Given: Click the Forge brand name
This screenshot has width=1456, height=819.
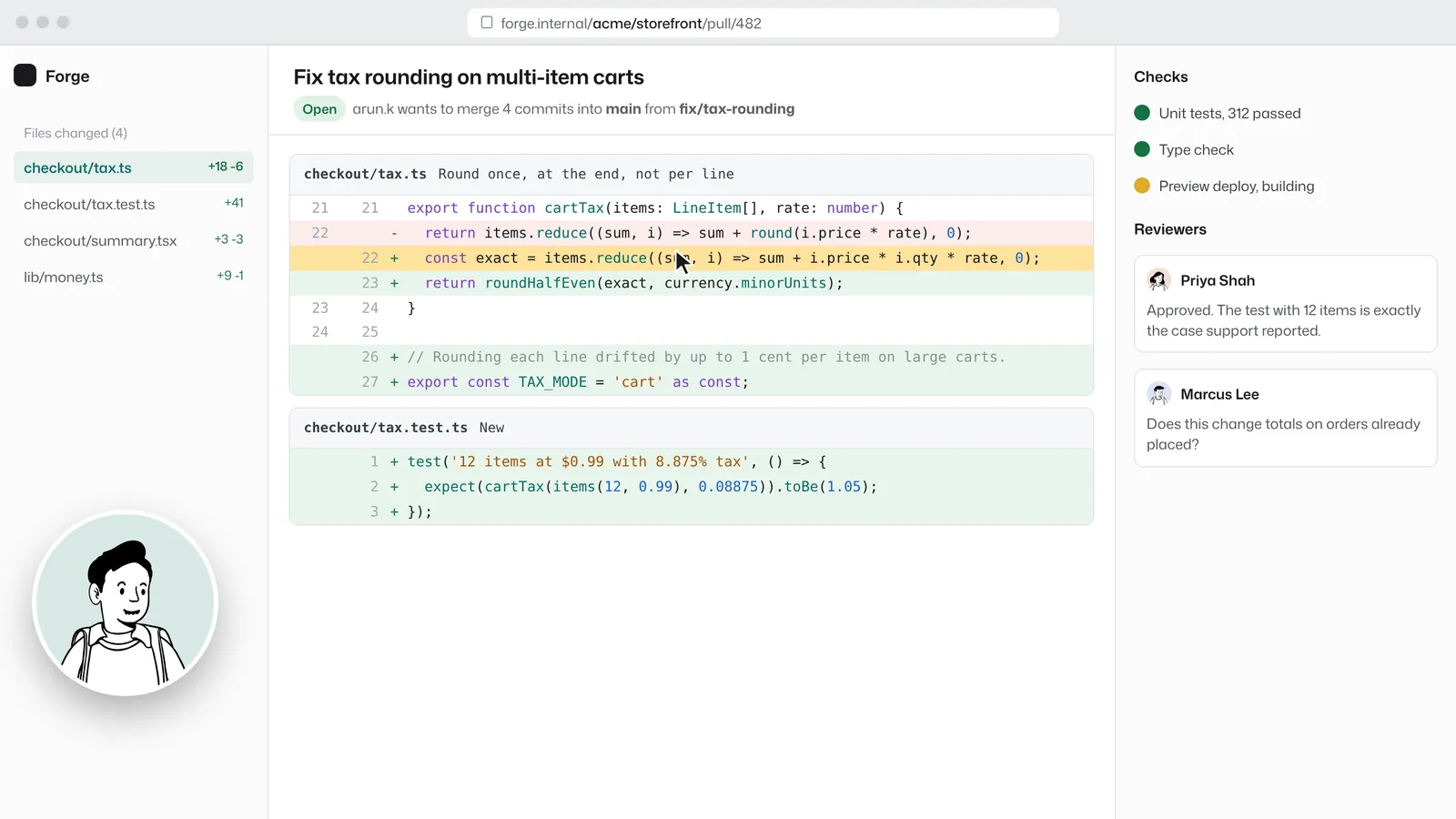Looking at the screenshot, I should pyautogui.click(x=67, y=76).
